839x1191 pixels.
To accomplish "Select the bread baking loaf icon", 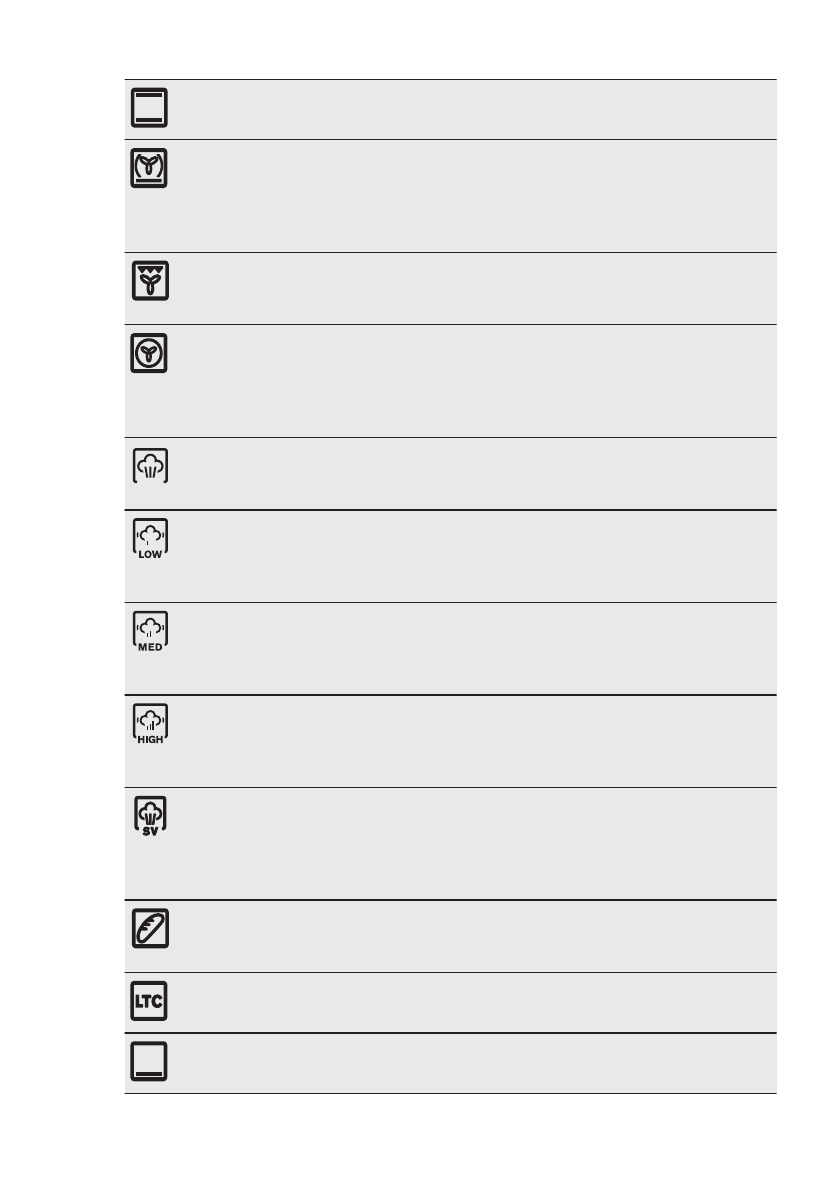I will click(x=148, y=928).
